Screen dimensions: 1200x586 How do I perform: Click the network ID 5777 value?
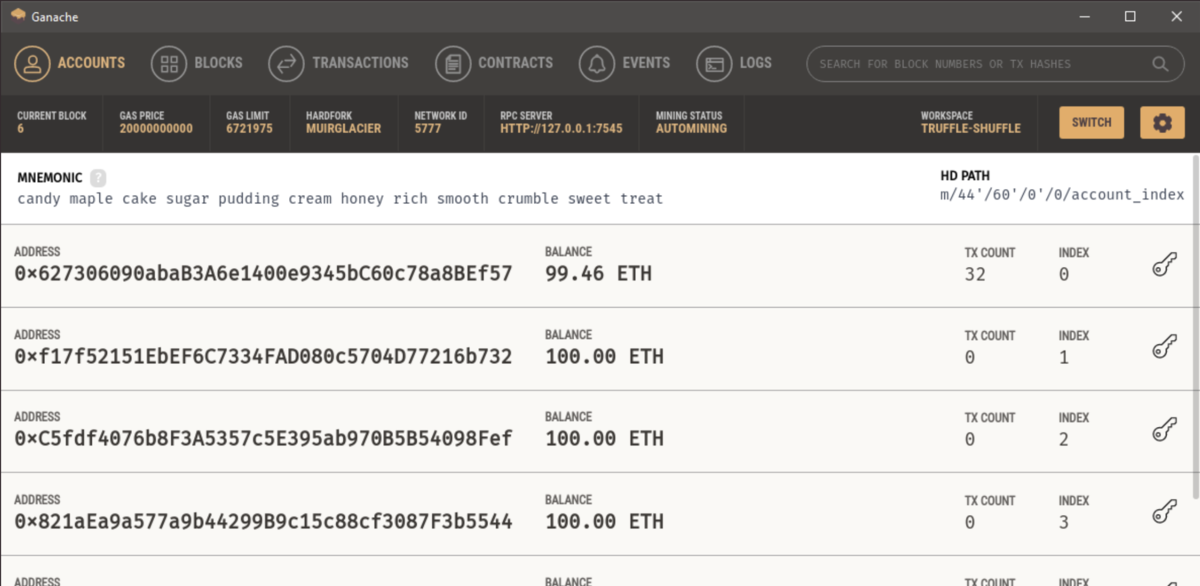click(x=427, y=129)
